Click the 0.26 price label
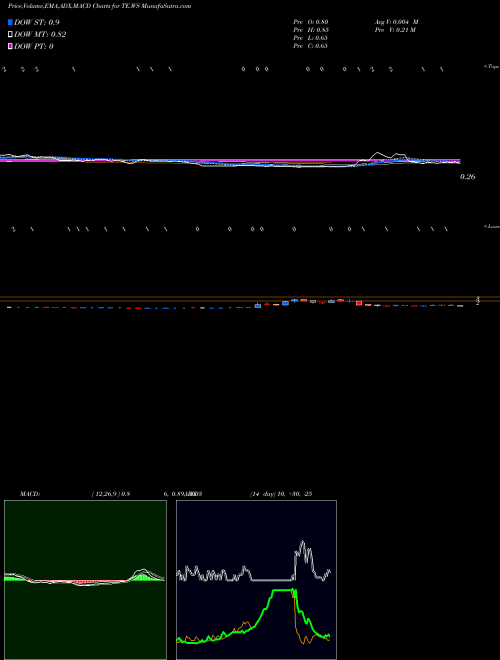The width and height of the screenshot is (500, 660). coord(468,177)
